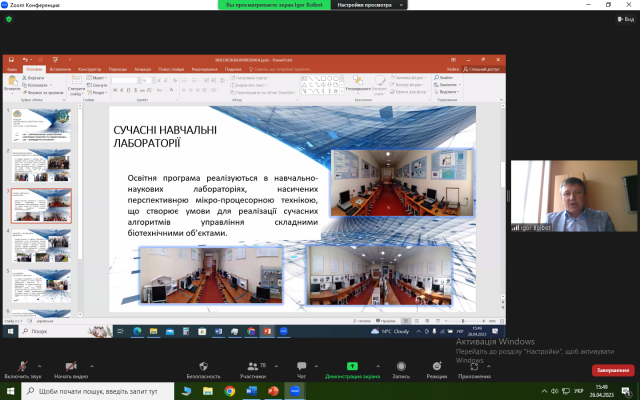This screenshot has height=400, width=640.
Task: Unmute microphone with Включить звук
Action: [23, 370]
